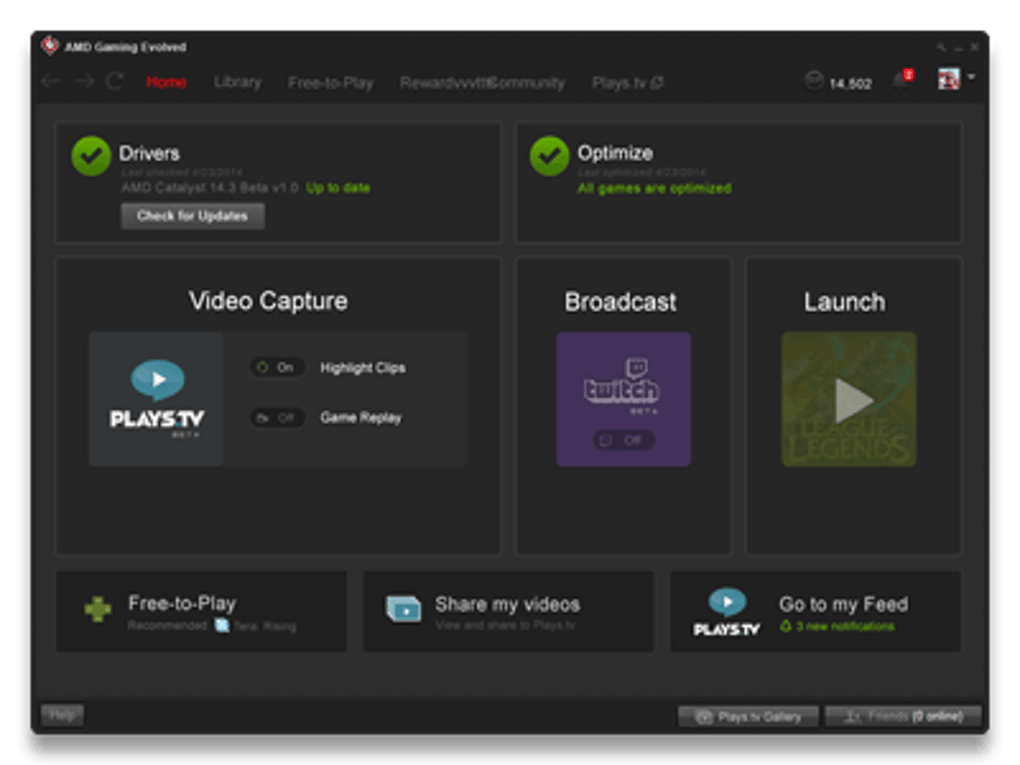This screenshot has height=765, width=1020.
Task: Click the 3 new notifications link
Action: [x=837, y=626]
